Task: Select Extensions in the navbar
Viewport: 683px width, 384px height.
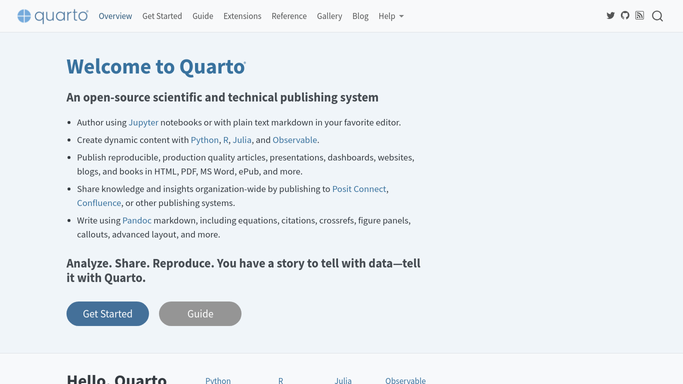Action: pos(242,16)
